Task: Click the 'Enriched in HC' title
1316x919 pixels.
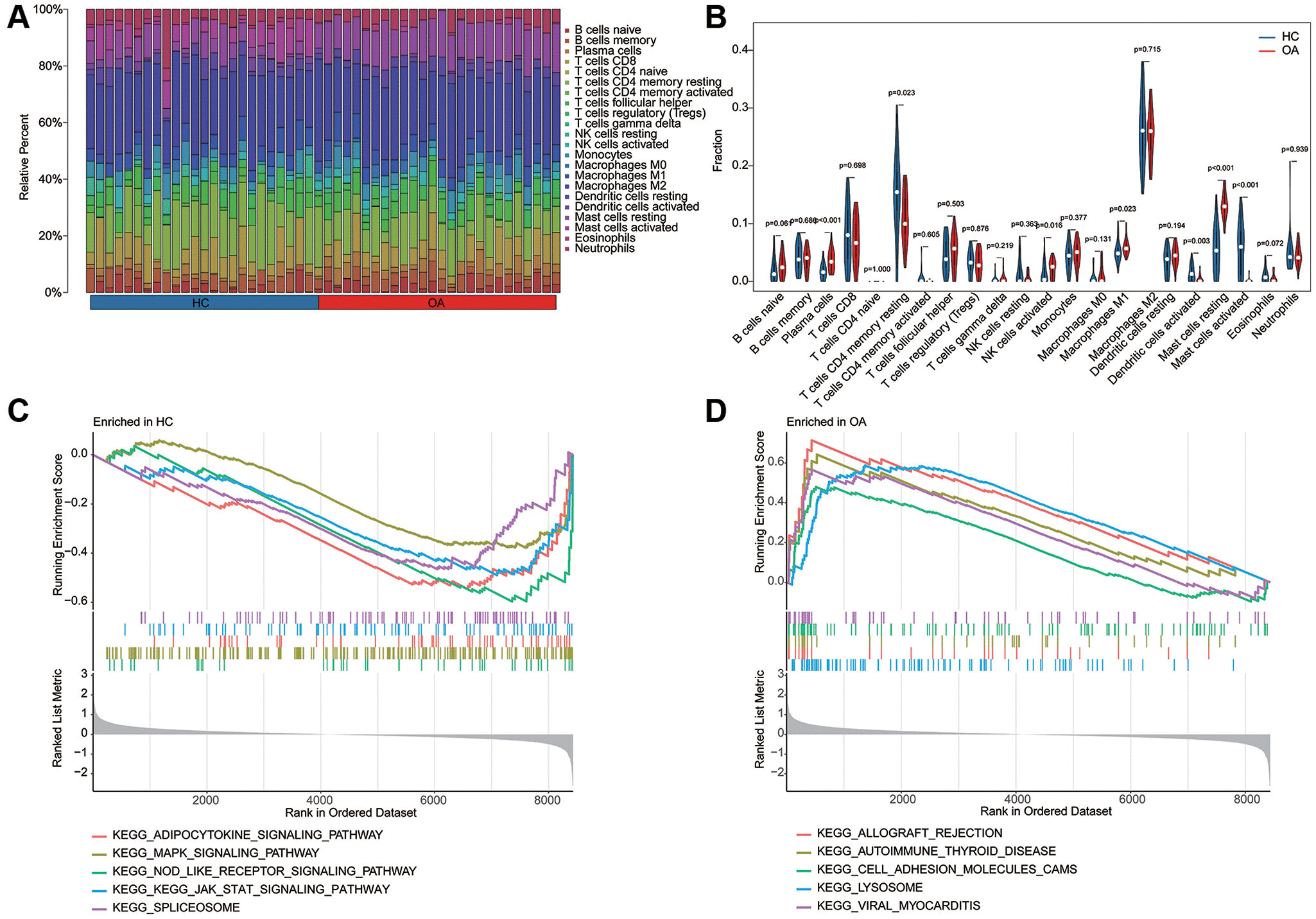Action: click(x=133, y=422)
